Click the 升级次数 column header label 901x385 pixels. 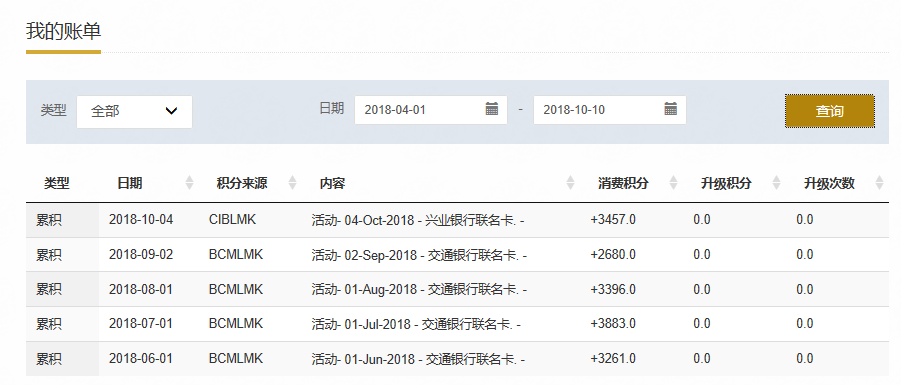point(829,183)
